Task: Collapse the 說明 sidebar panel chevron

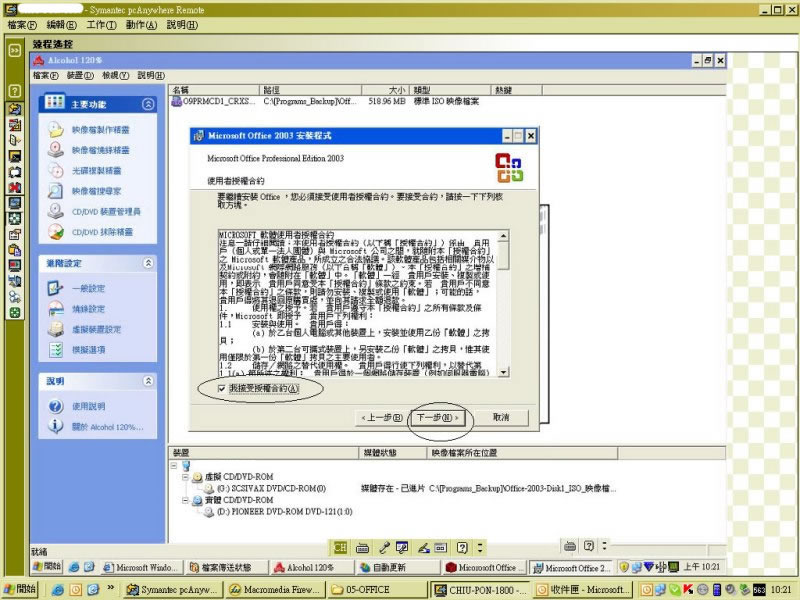Action: tap(148, 381)
